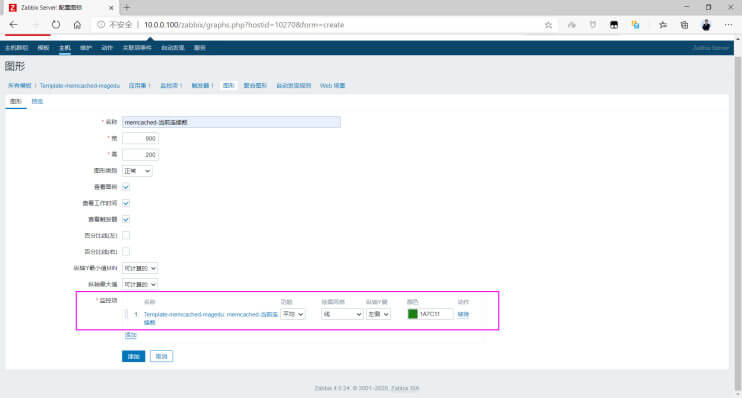The width and height of the screenshot is (742, 398).
Task: Click the 名称 name input field
Action: click(x=231, y=122)
